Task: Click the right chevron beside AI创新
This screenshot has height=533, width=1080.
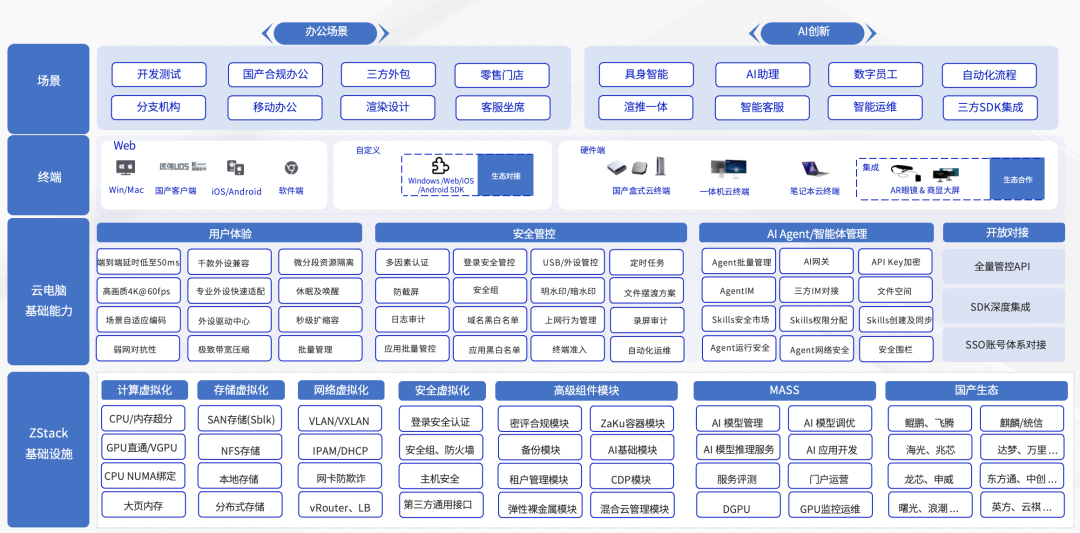Action: pyautogui.click(x=871, y=32)
